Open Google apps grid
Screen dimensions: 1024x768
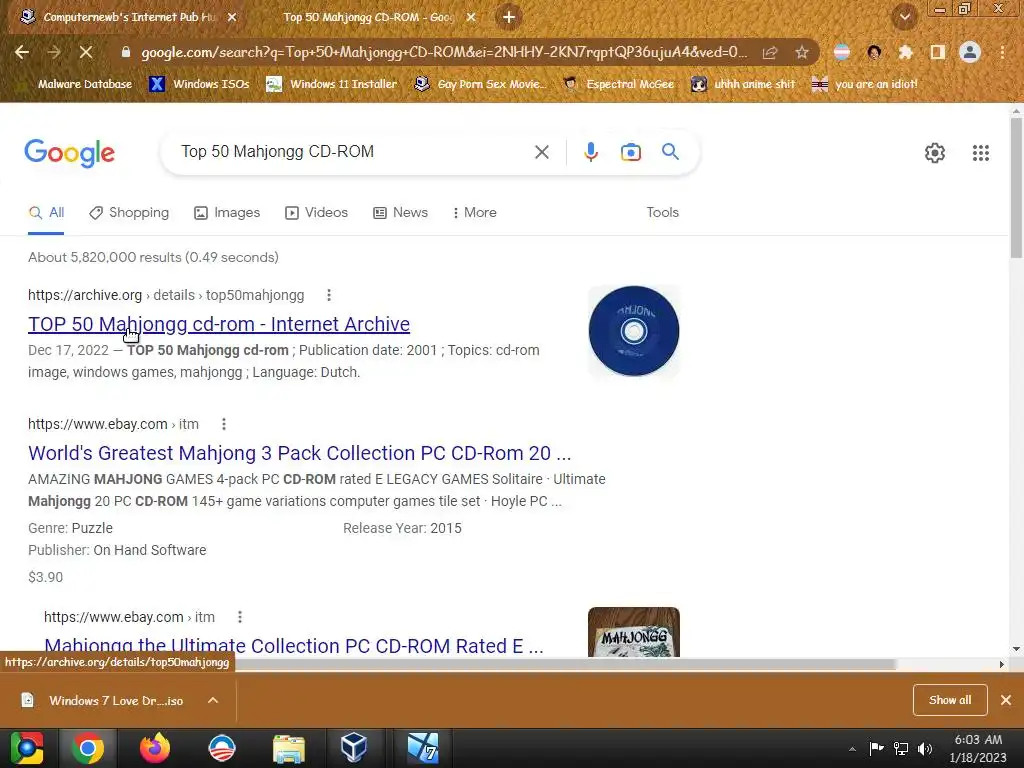click(980, 153)
